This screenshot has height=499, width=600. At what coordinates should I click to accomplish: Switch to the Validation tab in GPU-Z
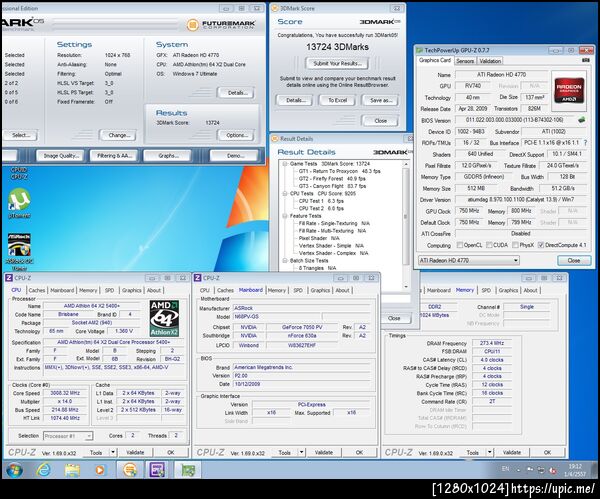coord(490,61)
